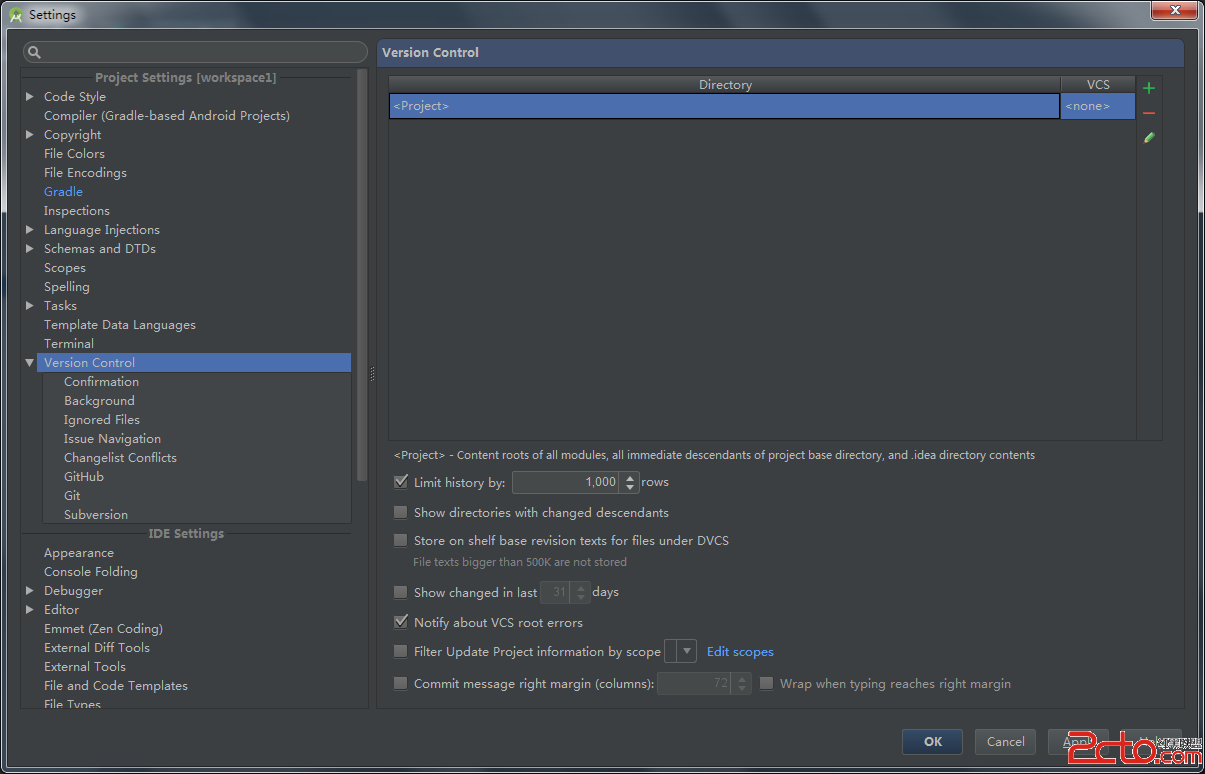Expand the Debugger tree node
1205x774 pixels.
click(30, 591)
